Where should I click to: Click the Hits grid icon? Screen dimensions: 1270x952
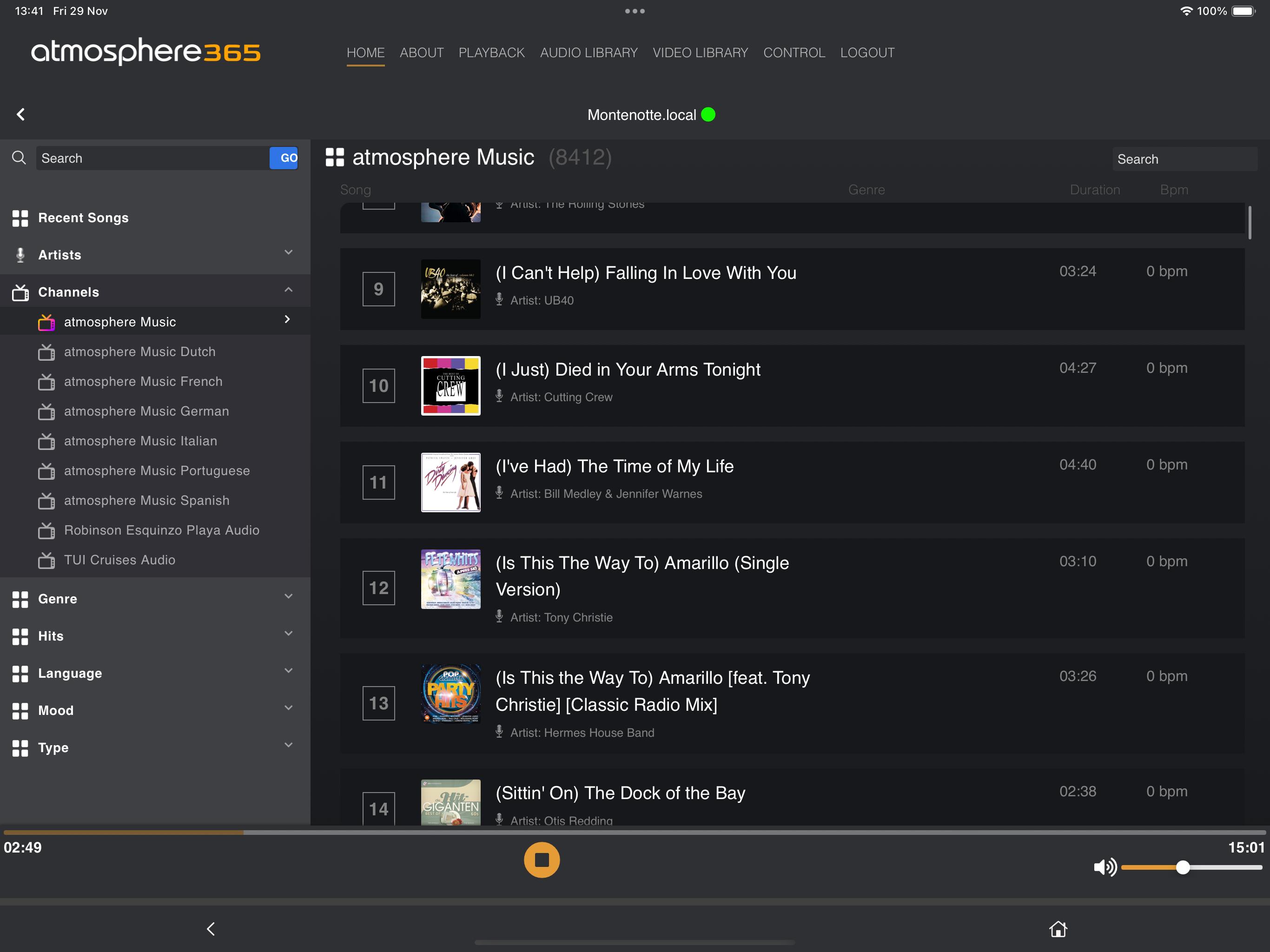click(x=20, y=637)
